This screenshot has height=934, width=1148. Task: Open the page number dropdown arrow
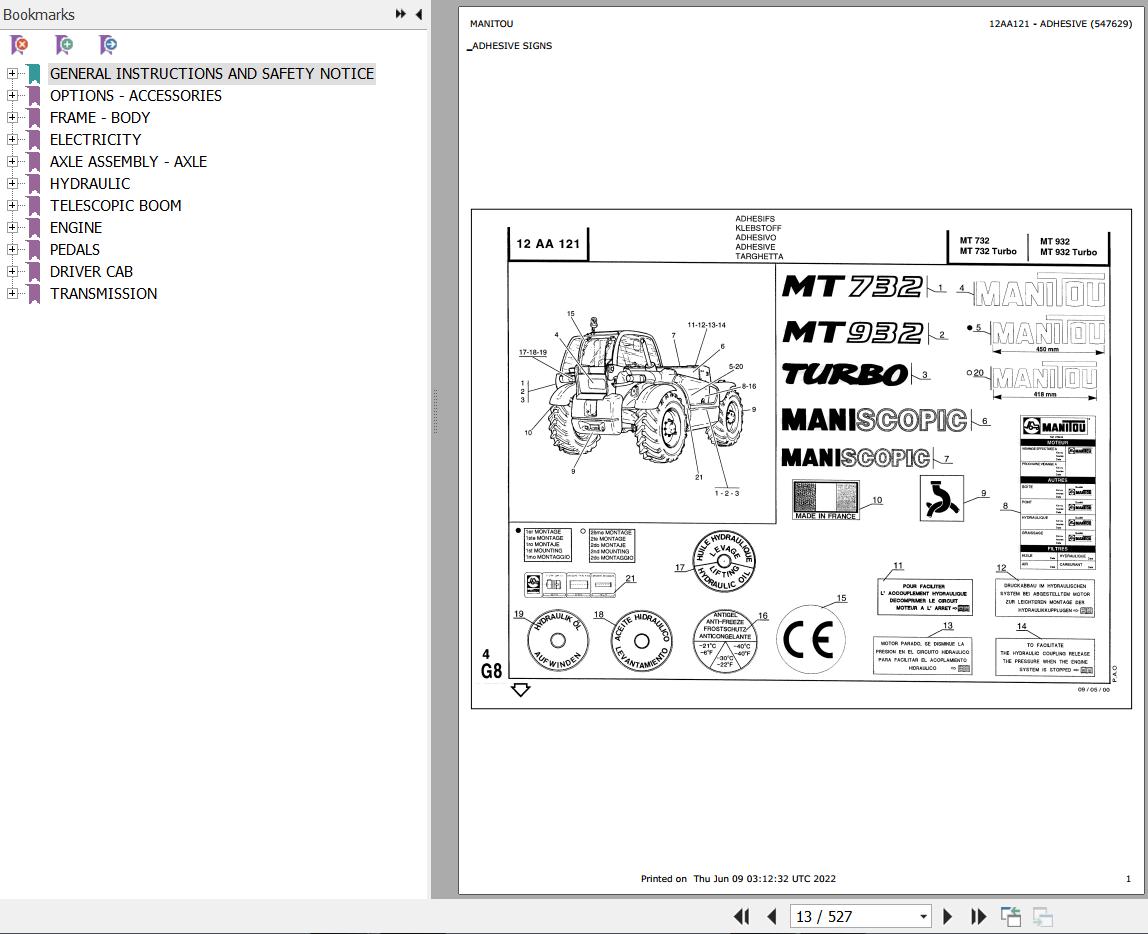click(923, 916)
